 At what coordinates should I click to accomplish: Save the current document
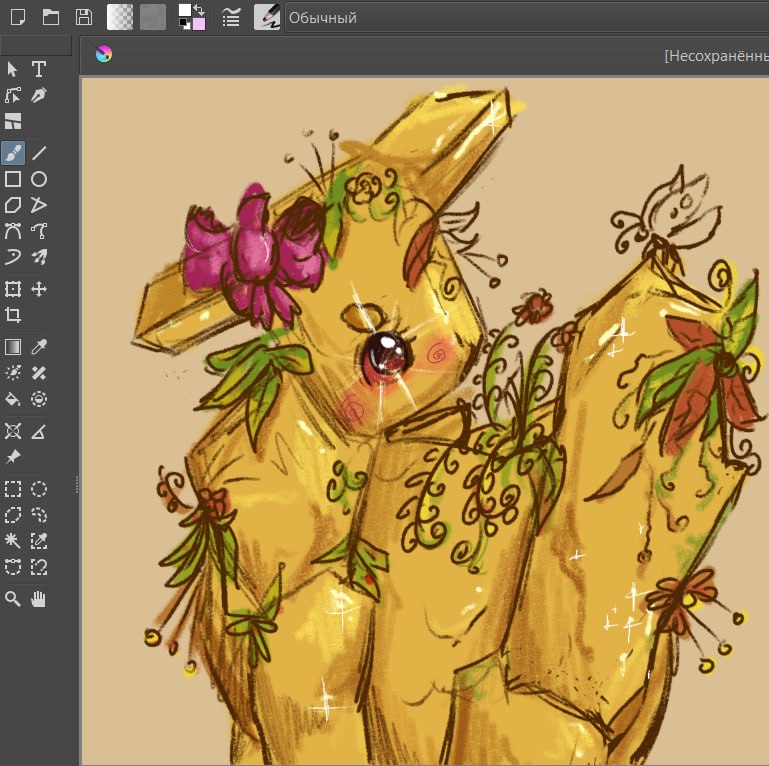84,17
